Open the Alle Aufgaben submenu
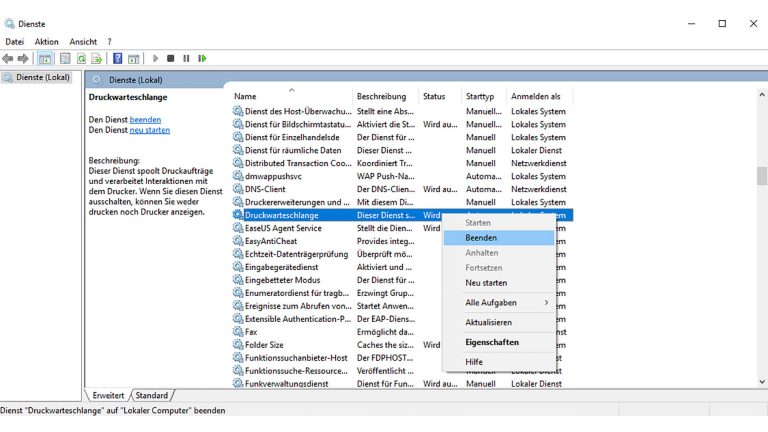768x432 pixels. pos(491,302)
